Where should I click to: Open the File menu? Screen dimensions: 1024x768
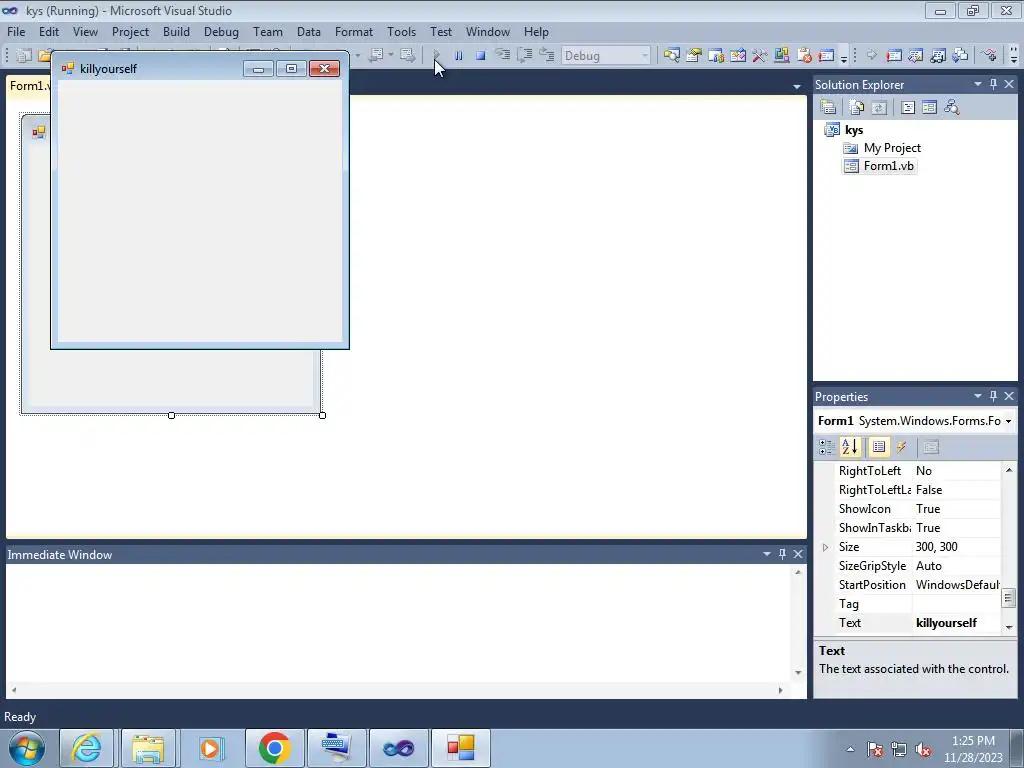(x=16, y=31)
